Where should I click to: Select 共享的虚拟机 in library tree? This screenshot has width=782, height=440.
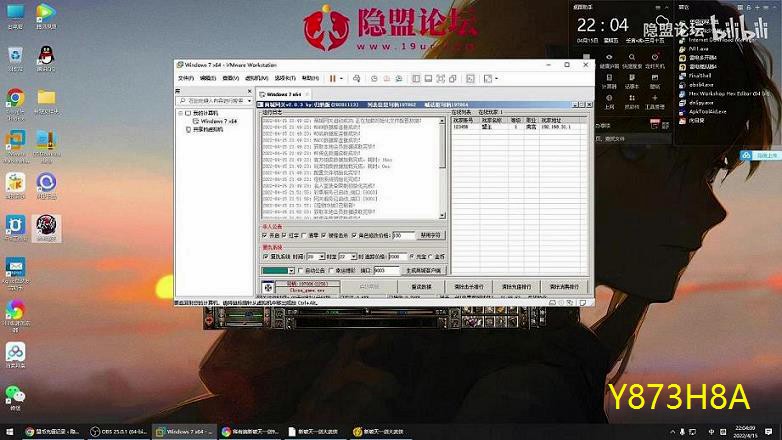click(204, 130)
